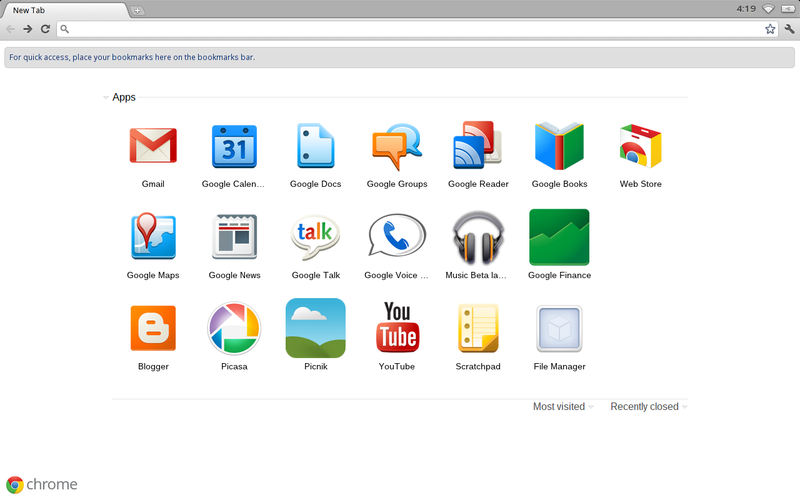800x500 pixels.
Task: Launch Google Reader app
Action: tap(478, 145)
